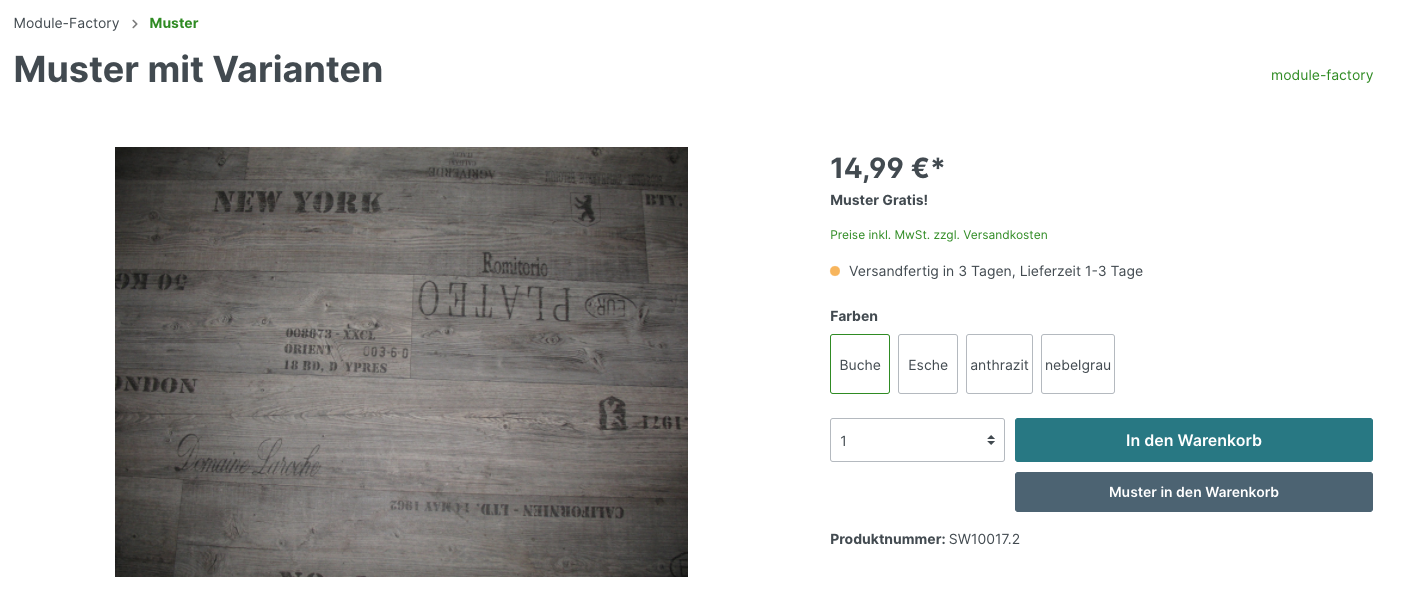The image size is (1414, 608).
Task: Click Muster in den Warenkorb button
Action: [1194, 492]
